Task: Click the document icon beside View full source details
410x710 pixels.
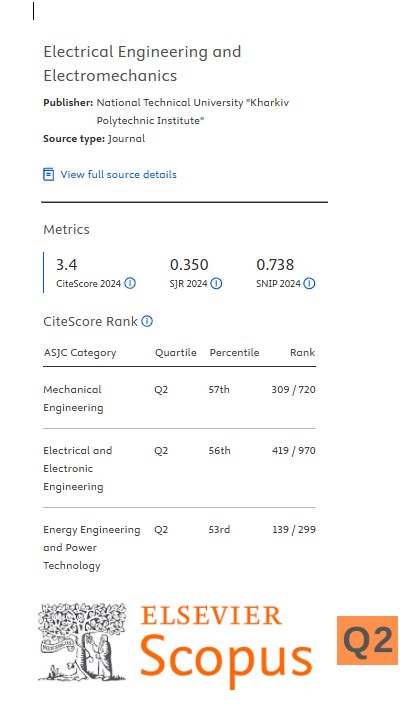Action: (48, 174)
